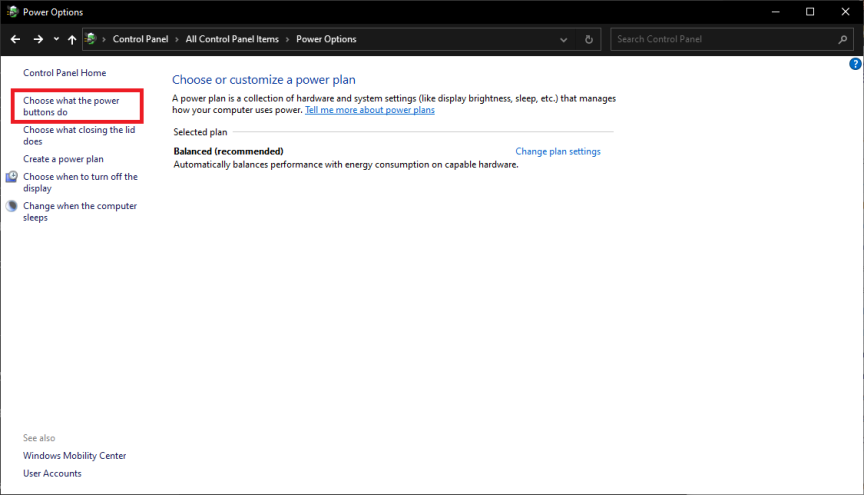Viewport: 864px width, 495px height.
Task: Click the magnifier icon in the search box
Action: click(x=842, y=40)
